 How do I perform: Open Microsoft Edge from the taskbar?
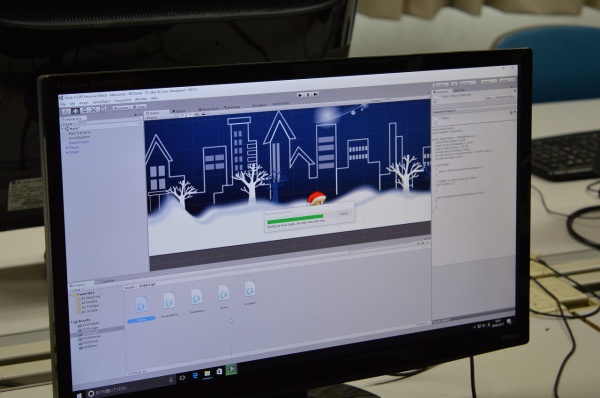196,375
